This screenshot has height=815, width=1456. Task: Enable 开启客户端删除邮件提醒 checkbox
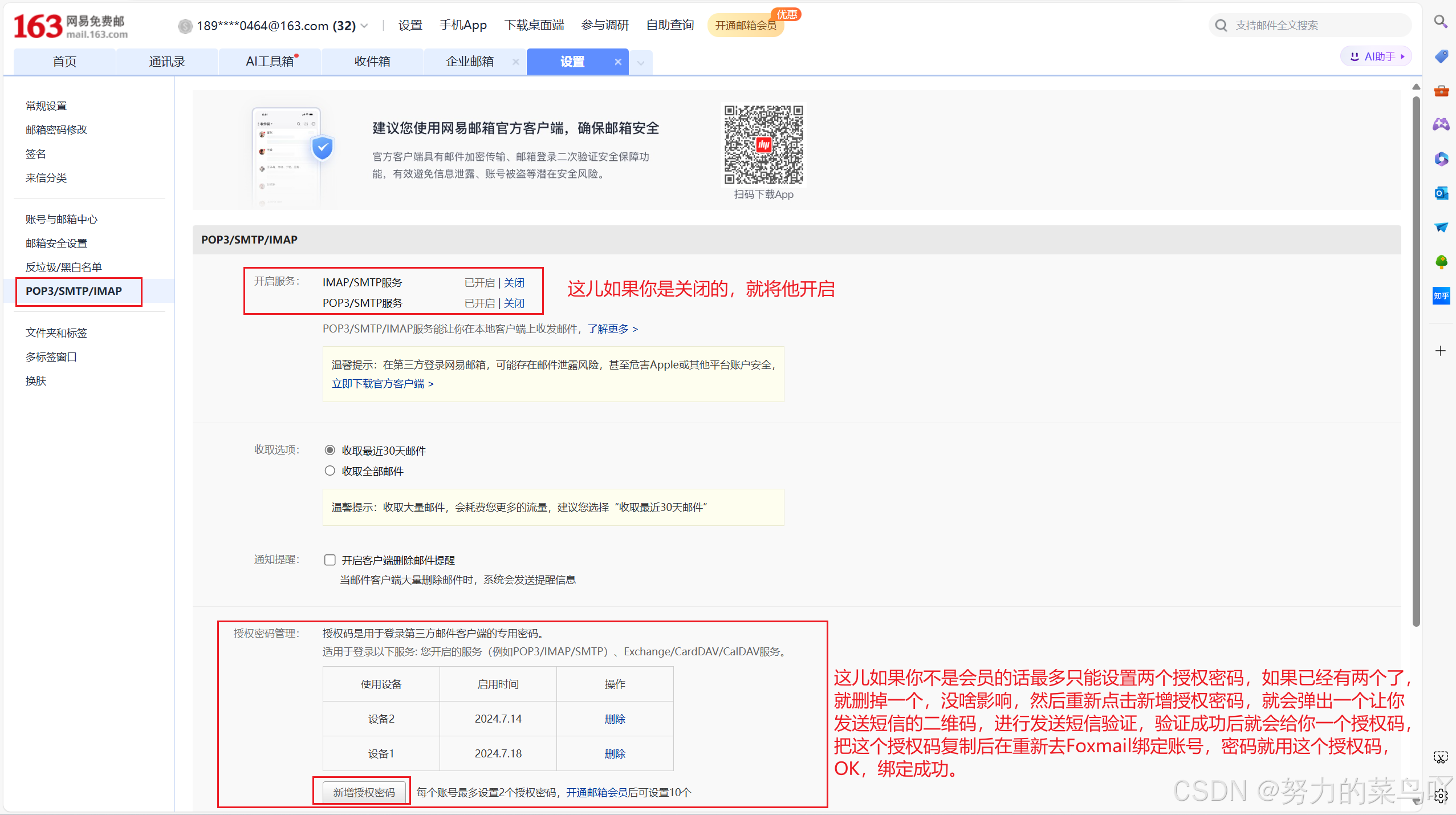[330, 560]
